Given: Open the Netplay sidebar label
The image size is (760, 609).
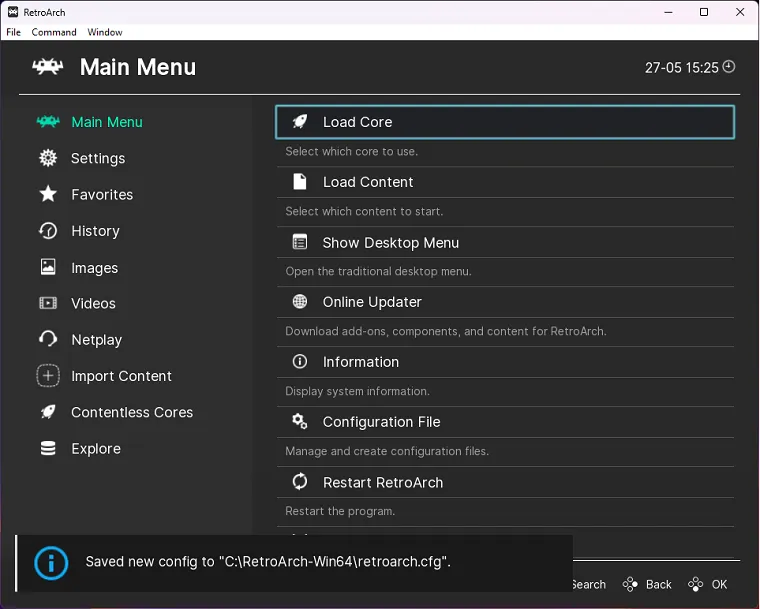Looking at the screenshot, I should [x=96, y=340].
